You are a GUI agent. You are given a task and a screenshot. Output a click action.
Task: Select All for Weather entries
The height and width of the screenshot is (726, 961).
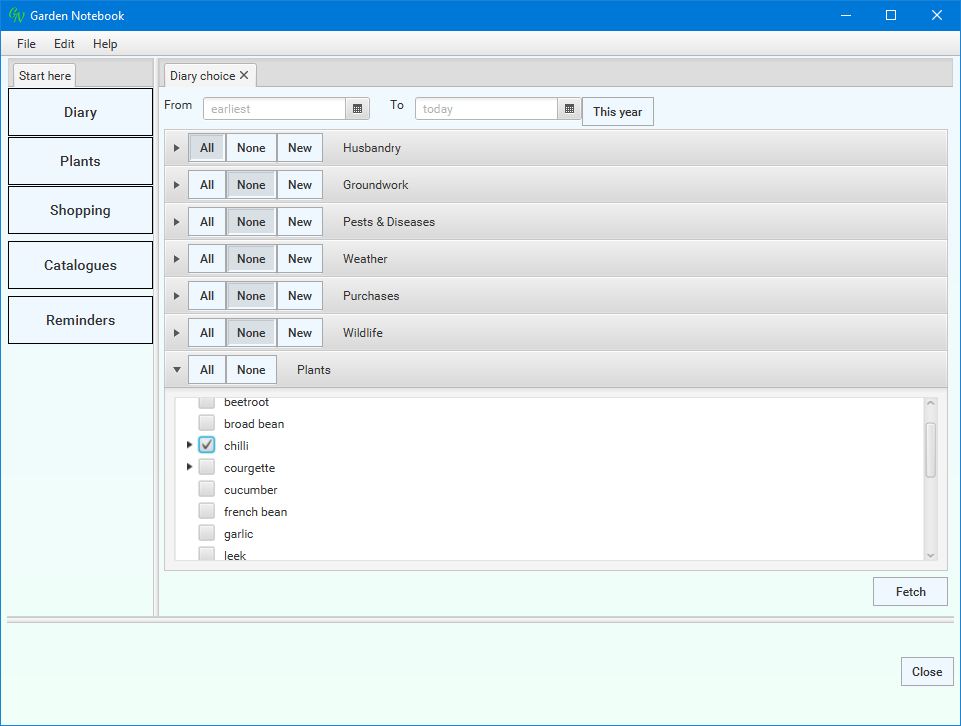(207, 259)
